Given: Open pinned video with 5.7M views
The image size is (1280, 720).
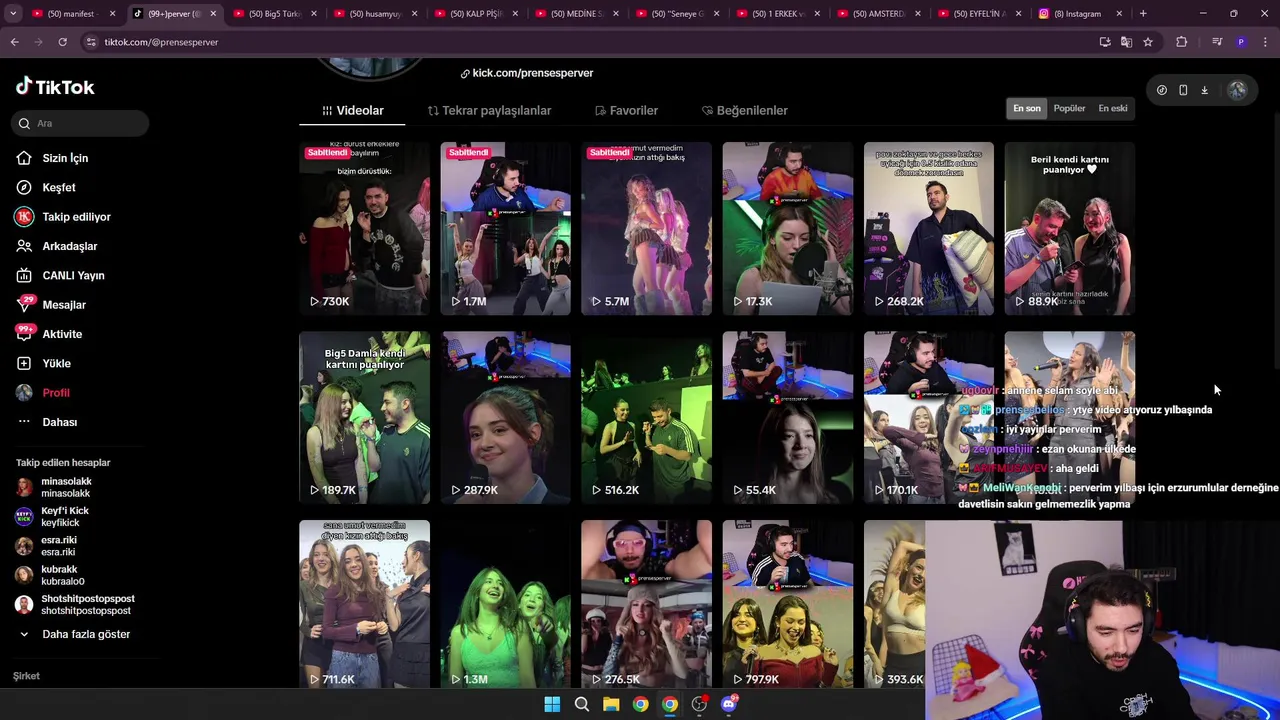Looking at the screenshot, I should click(646, 228).
